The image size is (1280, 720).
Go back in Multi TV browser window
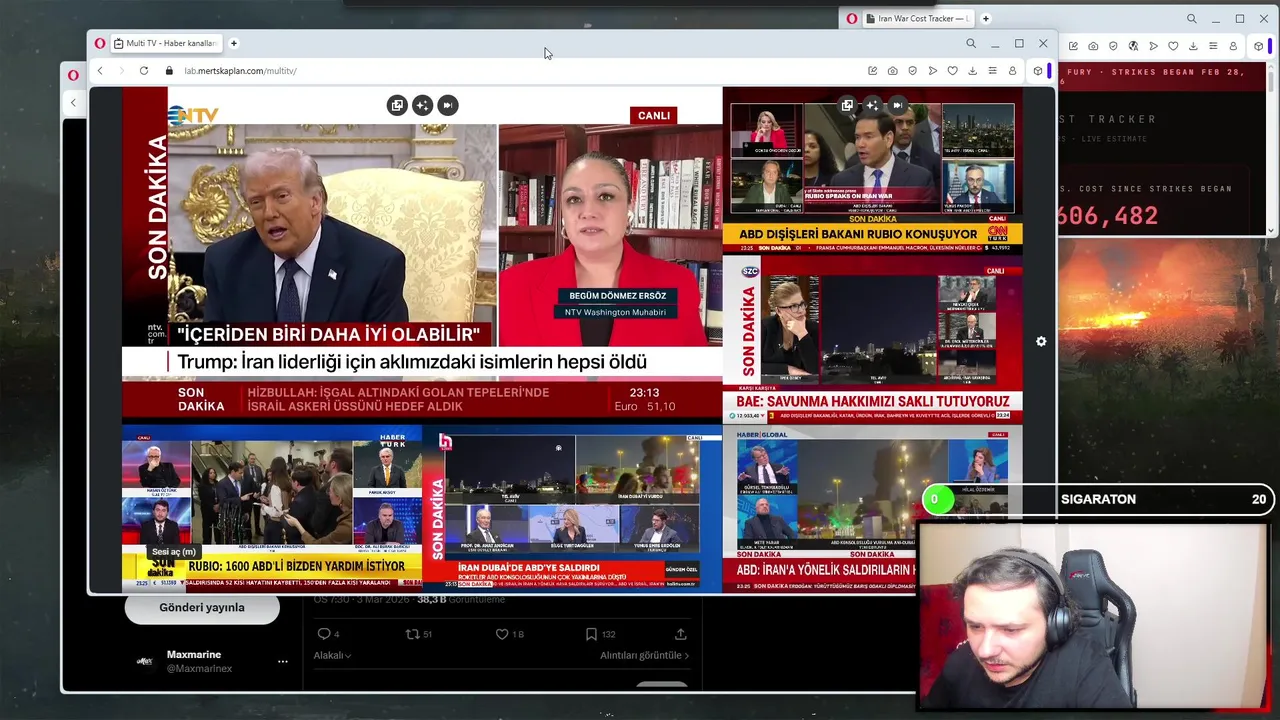pos(100,71)
